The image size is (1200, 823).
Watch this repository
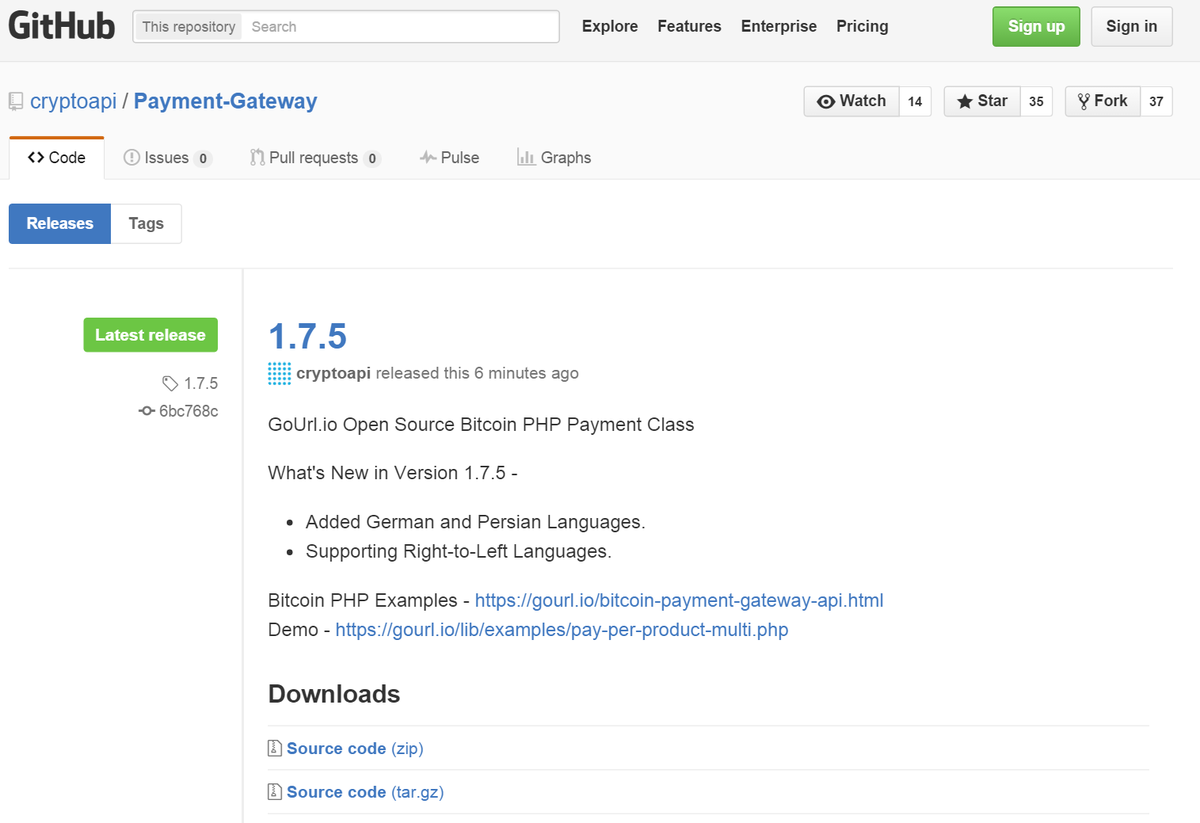tap(852, 101)
